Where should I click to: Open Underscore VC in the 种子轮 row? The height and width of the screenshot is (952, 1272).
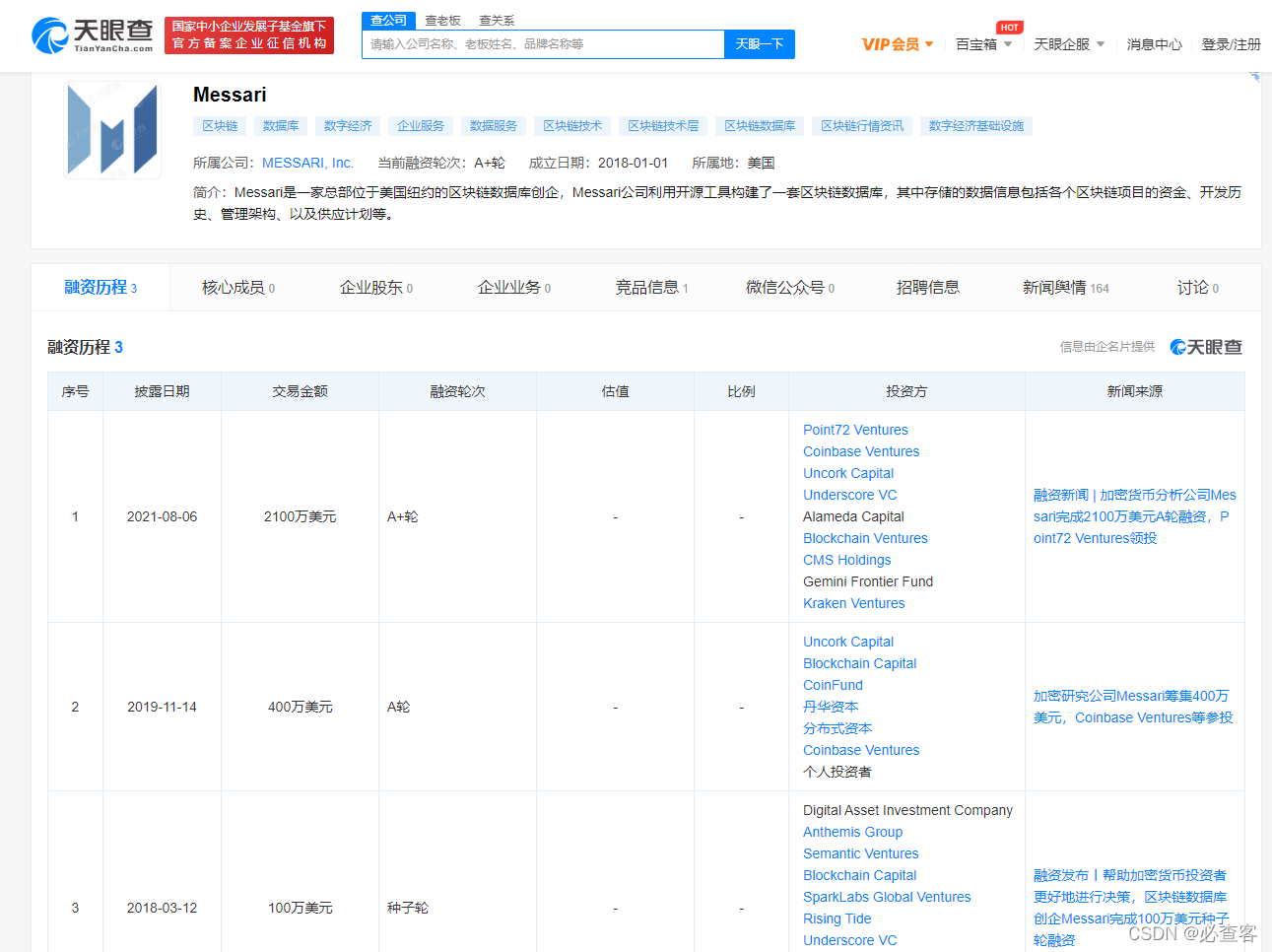(850, 940)
